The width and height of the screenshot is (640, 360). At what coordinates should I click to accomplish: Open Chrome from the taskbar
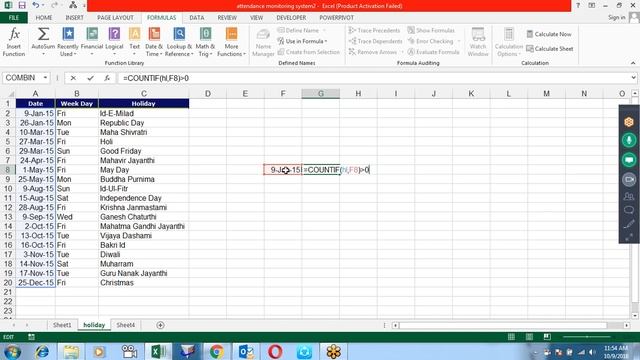pyautogui.click(x=217, y=351)
